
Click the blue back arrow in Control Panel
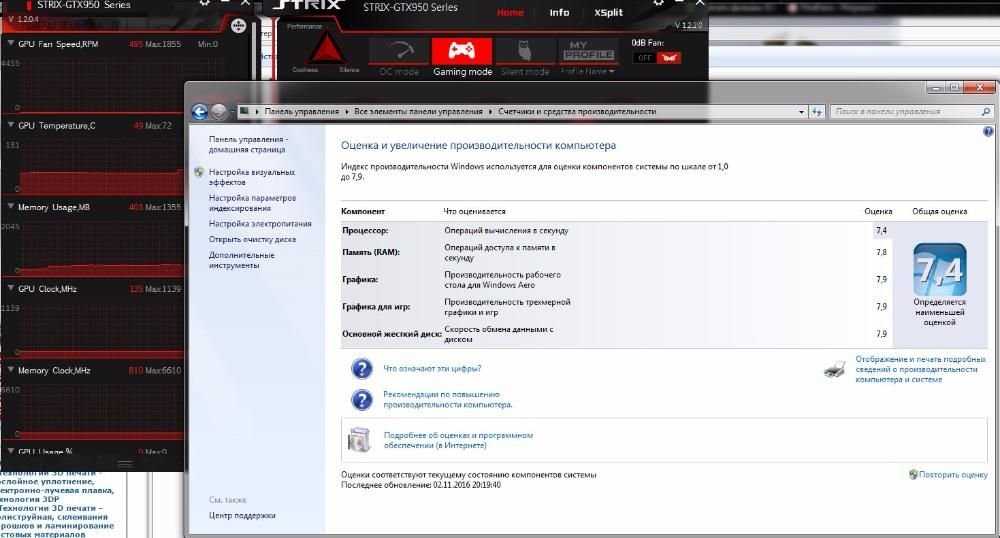tap(200, 112)
